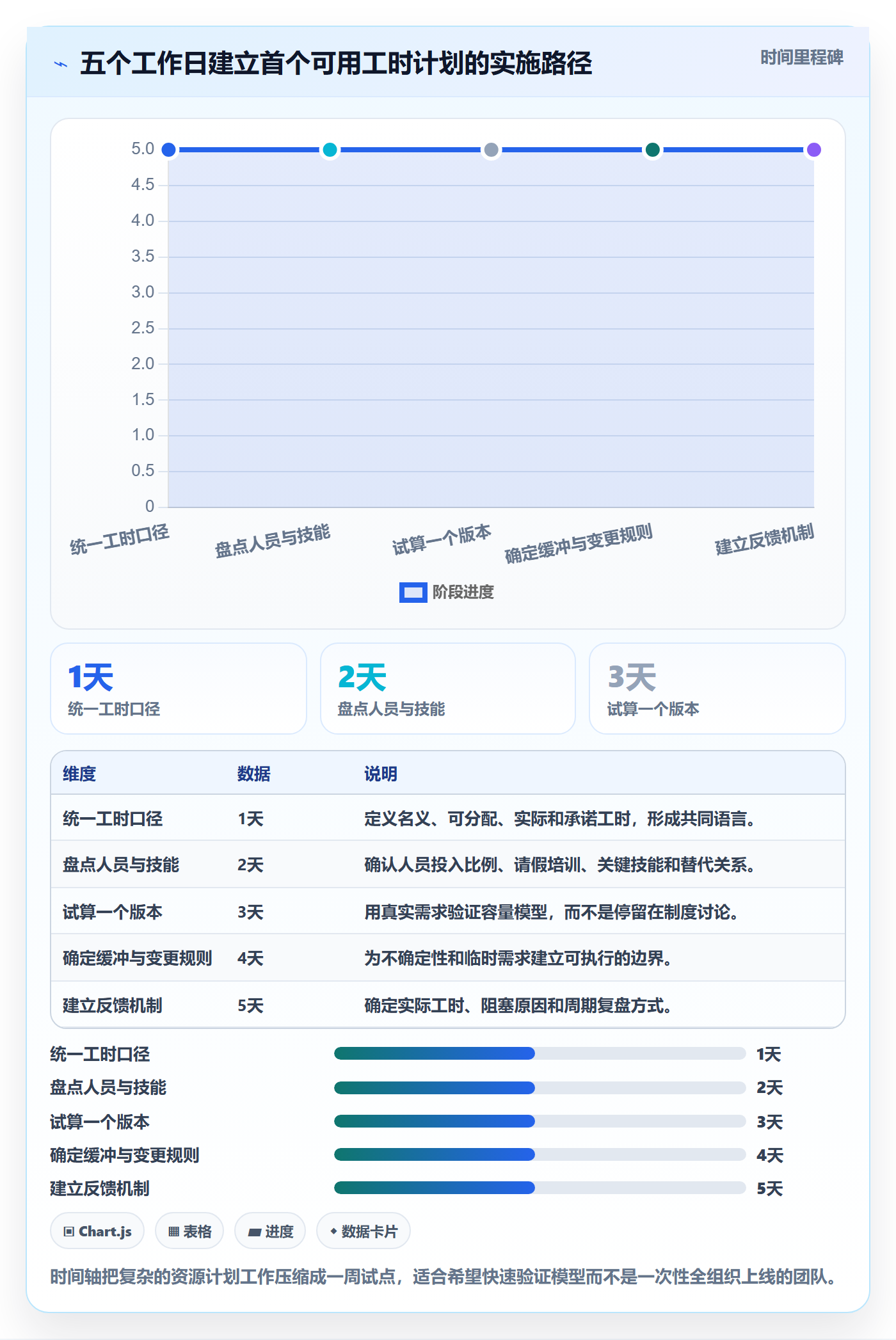Select the 统一工时口径 table row
Image resolution: width=896 pixels, height=1340 pixels.
pyautogui.click(x=448, y=818)
